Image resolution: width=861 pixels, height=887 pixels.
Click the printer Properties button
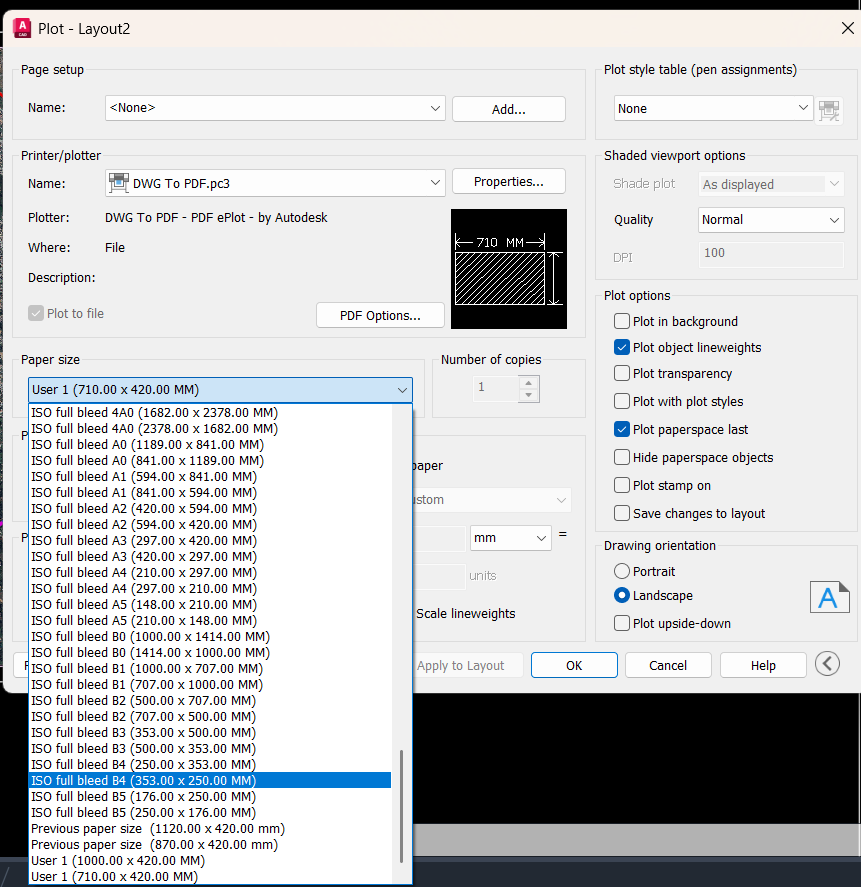click(x=508, y=182)
